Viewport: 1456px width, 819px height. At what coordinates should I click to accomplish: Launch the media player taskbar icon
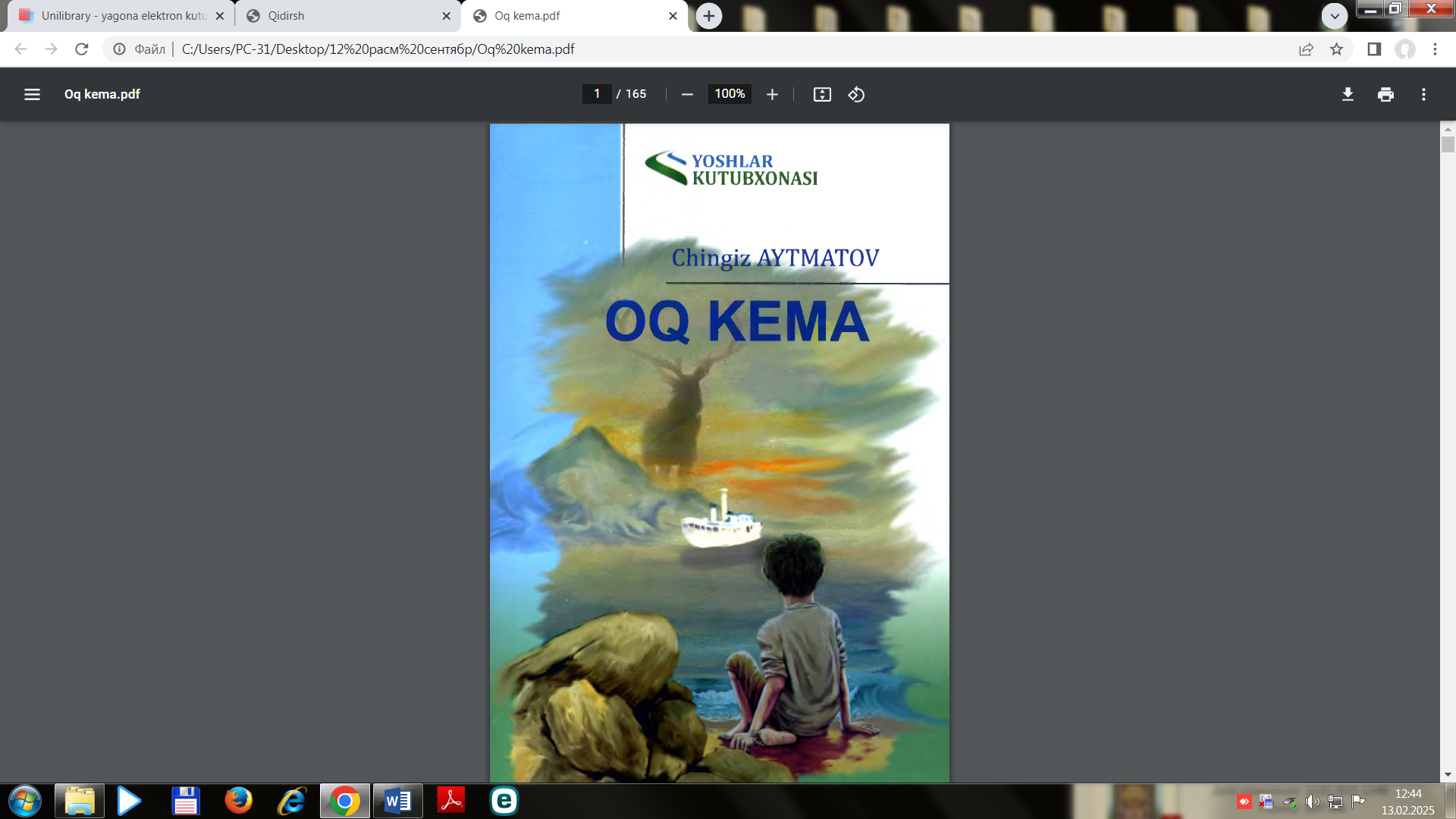tap(129, 801)
